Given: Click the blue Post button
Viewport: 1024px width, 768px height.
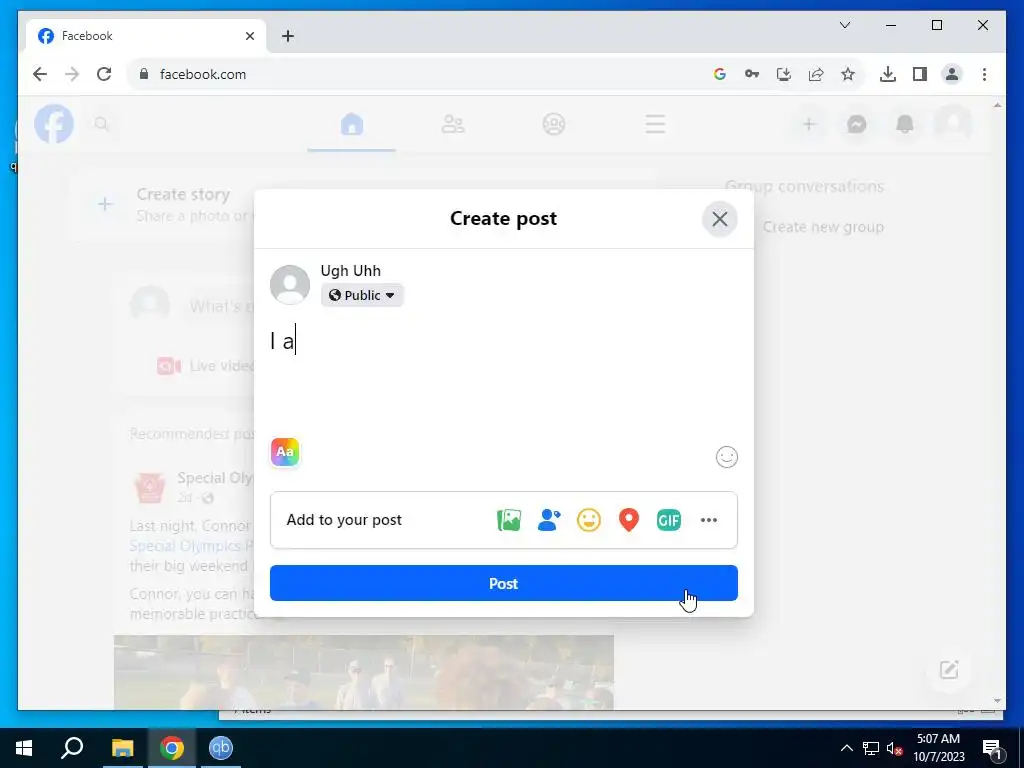Looking at the screenshot, I should [x=504, y=583].
